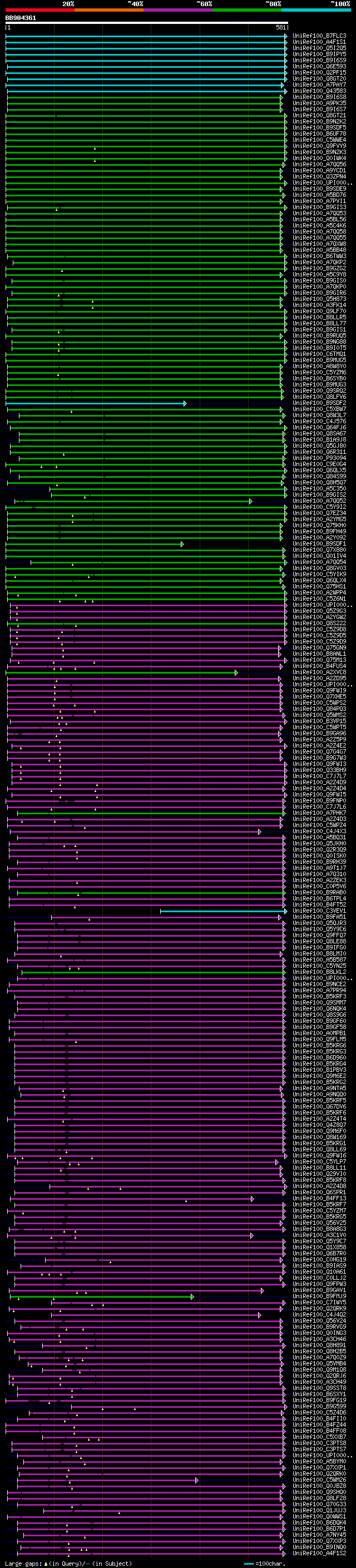Viewport: 356px width, 1568px height.
Task: Select the red ~20% identity color bar
Action: coord(40,10)
